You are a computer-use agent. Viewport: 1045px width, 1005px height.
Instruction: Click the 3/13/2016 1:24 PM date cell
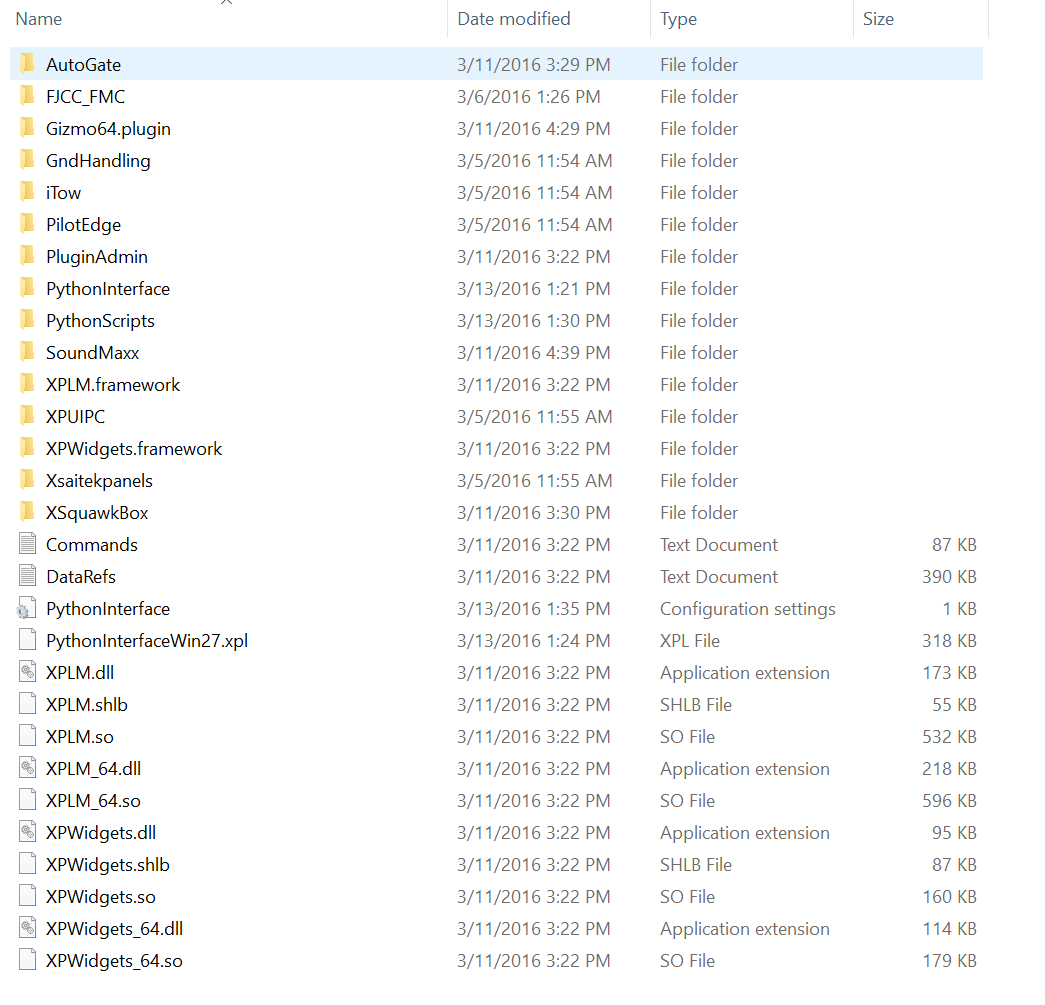(534, 640)
